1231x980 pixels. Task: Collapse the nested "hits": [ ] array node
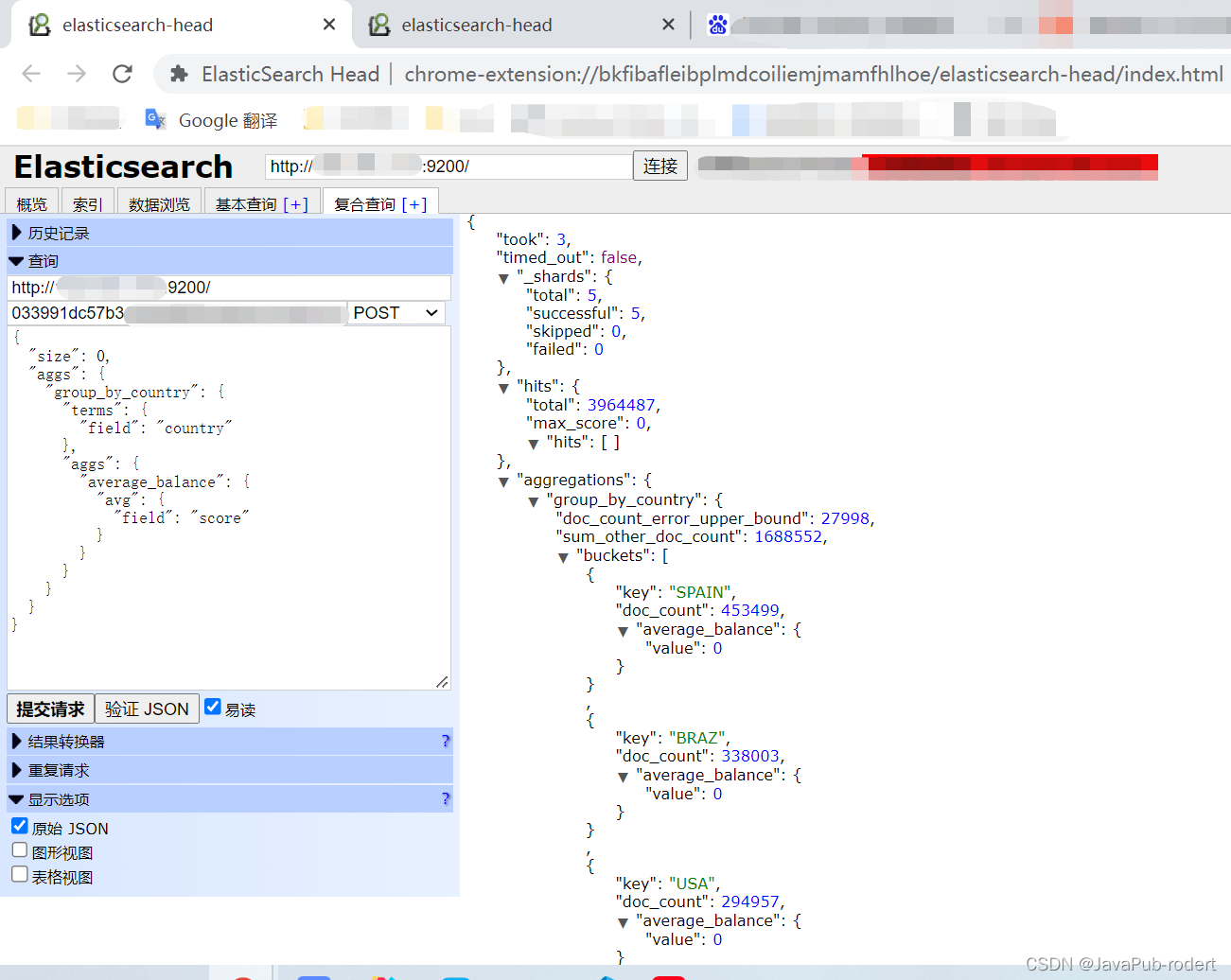[533, 444]
